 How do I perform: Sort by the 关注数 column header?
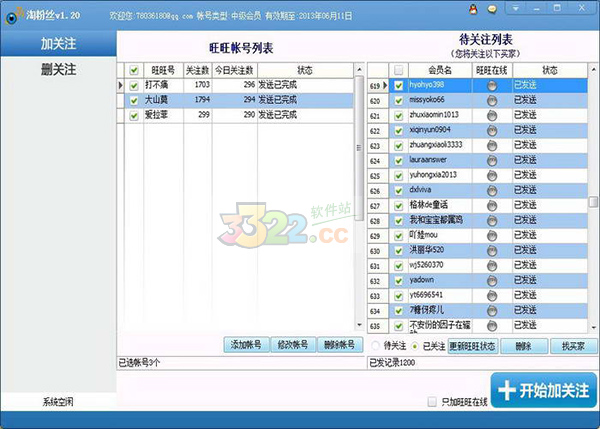pyautogui.click(x=197, y=70)
